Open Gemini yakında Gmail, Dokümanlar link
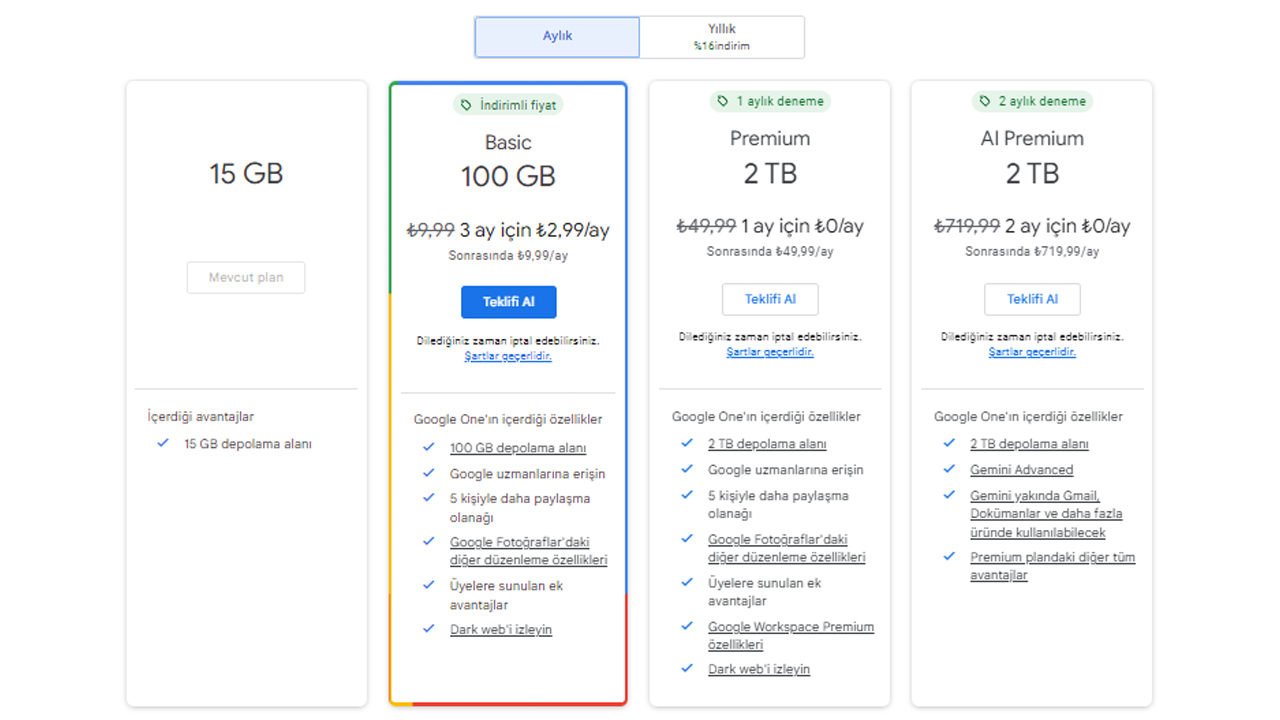The height and width of the screenshot is (720, 1280). (1046, 514)
